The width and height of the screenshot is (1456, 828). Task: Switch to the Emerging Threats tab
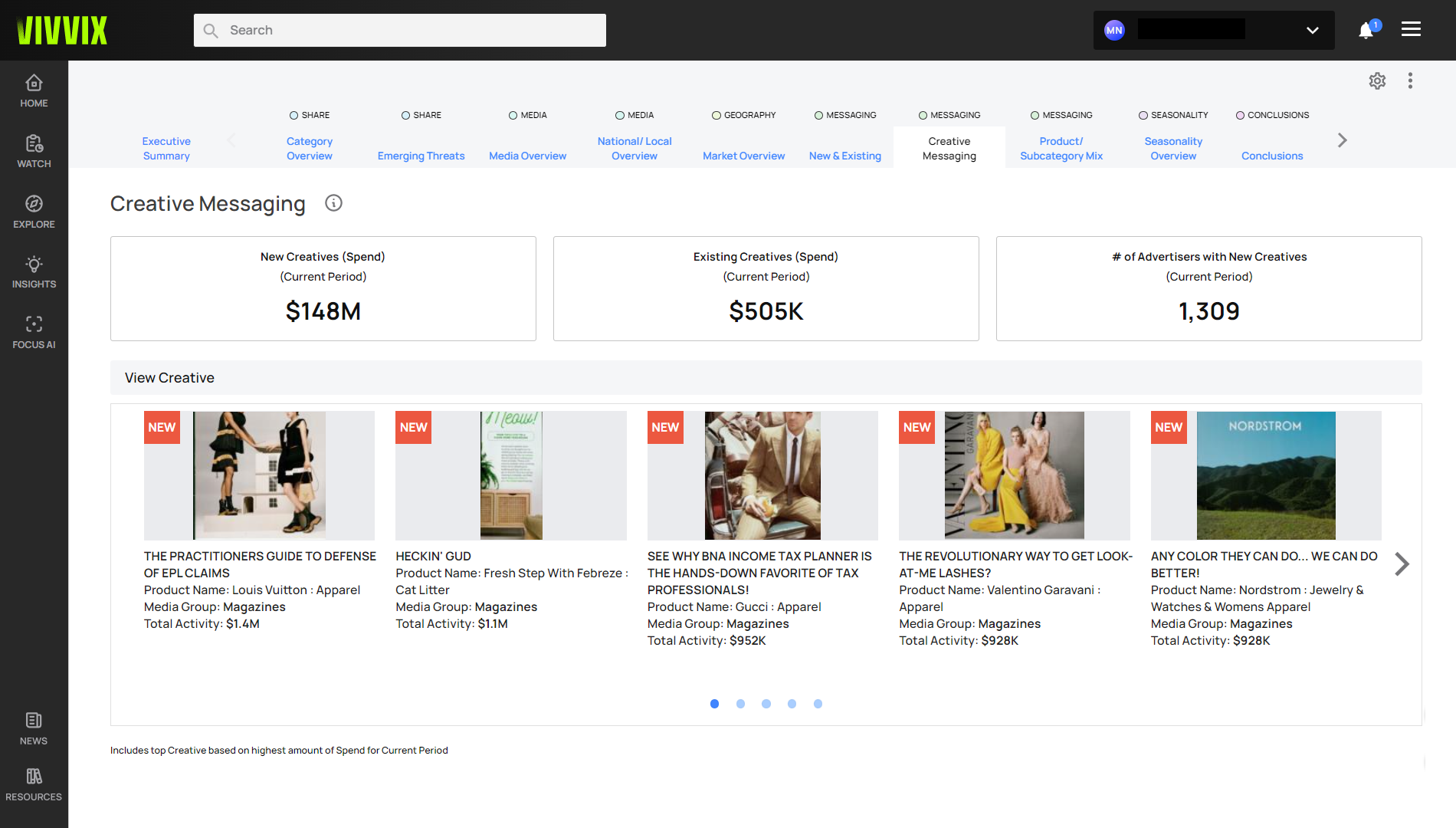421,156
